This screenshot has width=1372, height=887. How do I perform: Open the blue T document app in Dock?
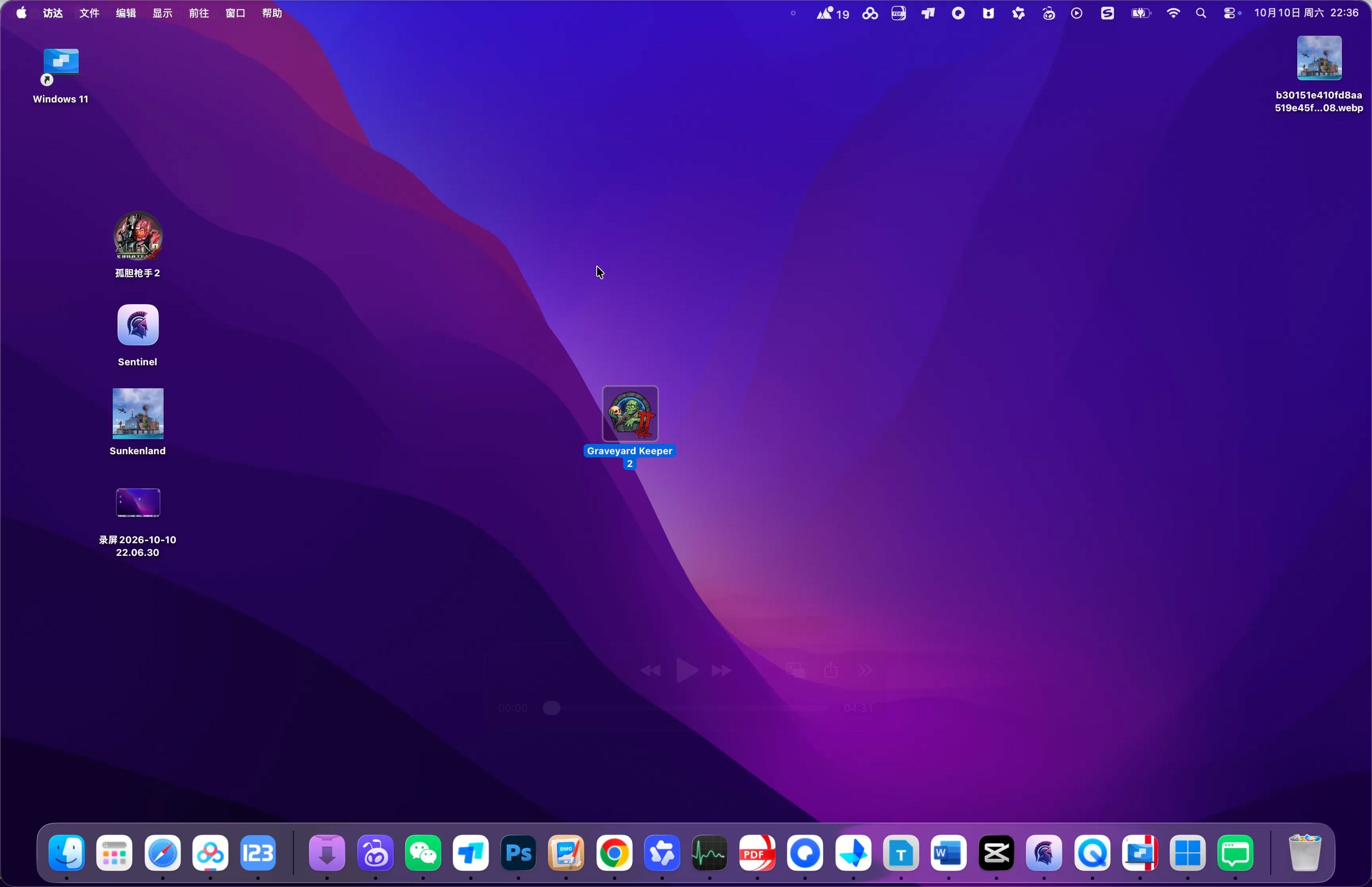[901, 853]
